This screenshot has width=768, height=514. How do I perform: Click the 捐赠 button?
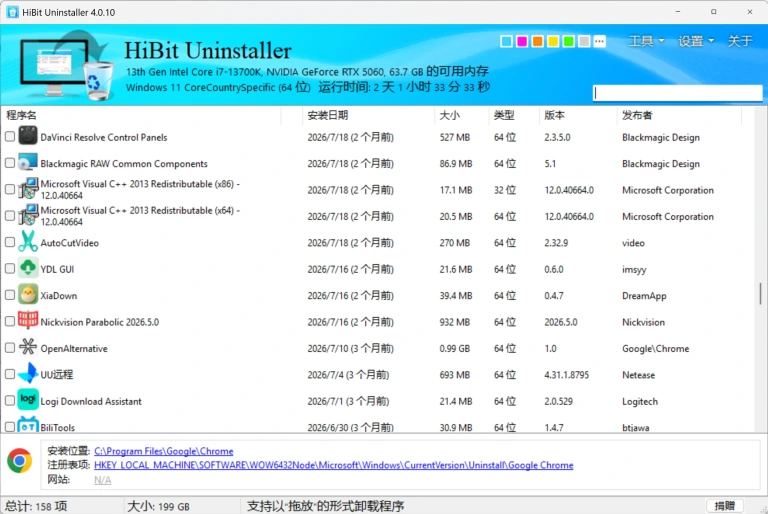point(724,506)
